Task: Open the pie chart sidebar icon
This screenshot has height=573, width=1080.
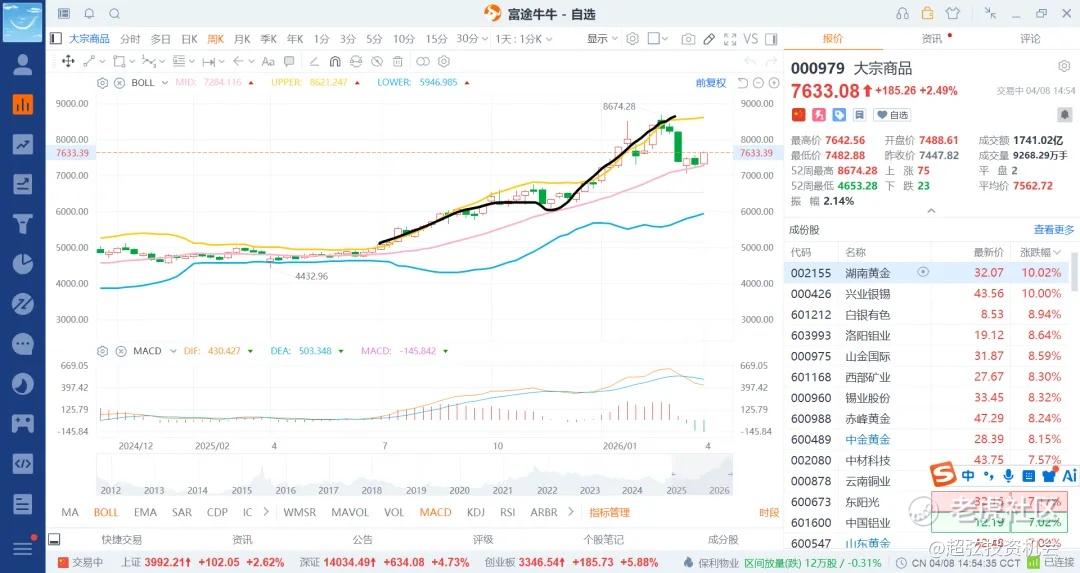Action: coord(23,264)
